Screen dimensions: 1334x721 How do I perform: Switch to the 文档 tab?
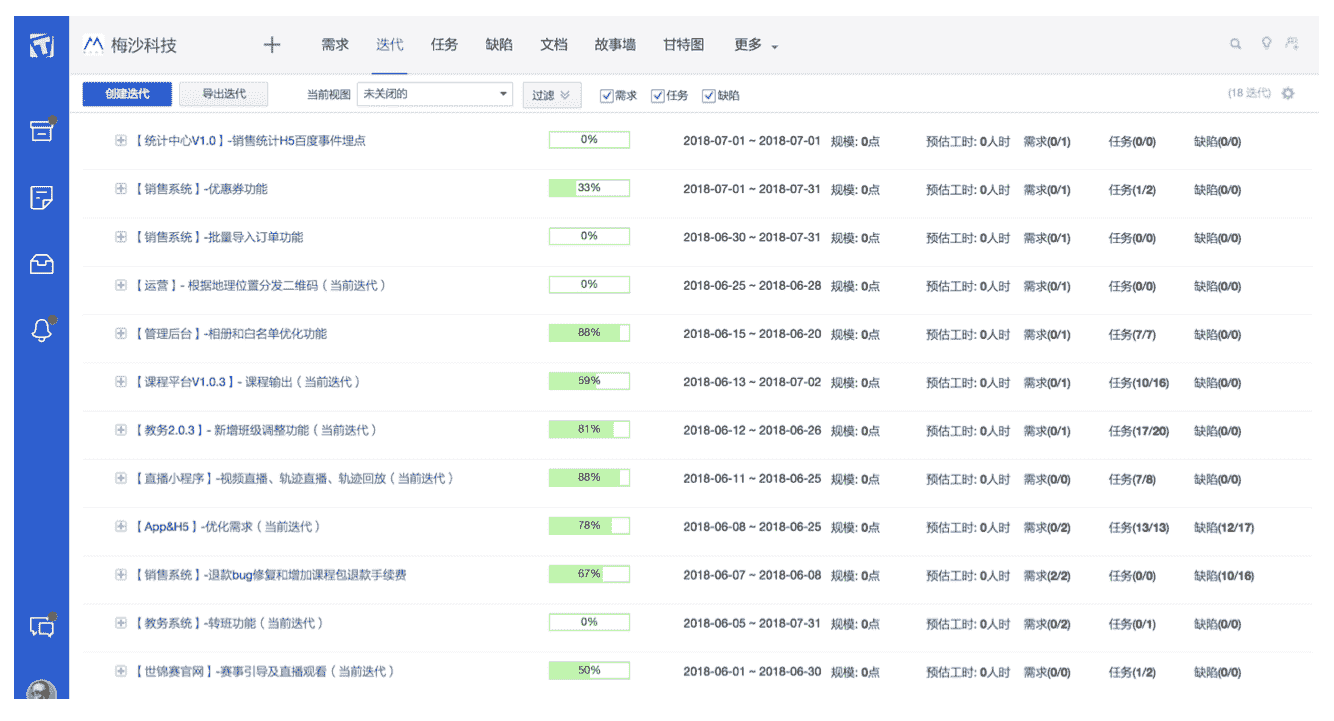point(554,45)
